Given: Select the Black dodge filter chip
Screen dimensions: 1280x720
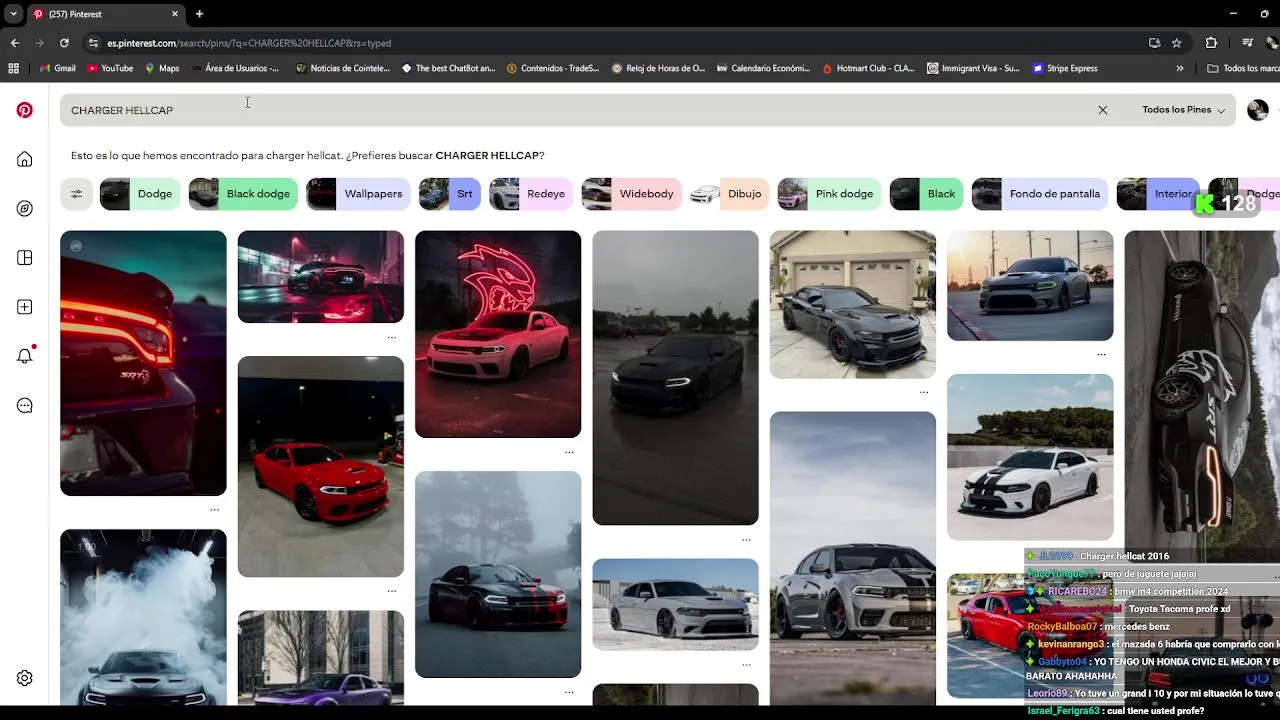Looking at the screenshot, I should 243,194.
